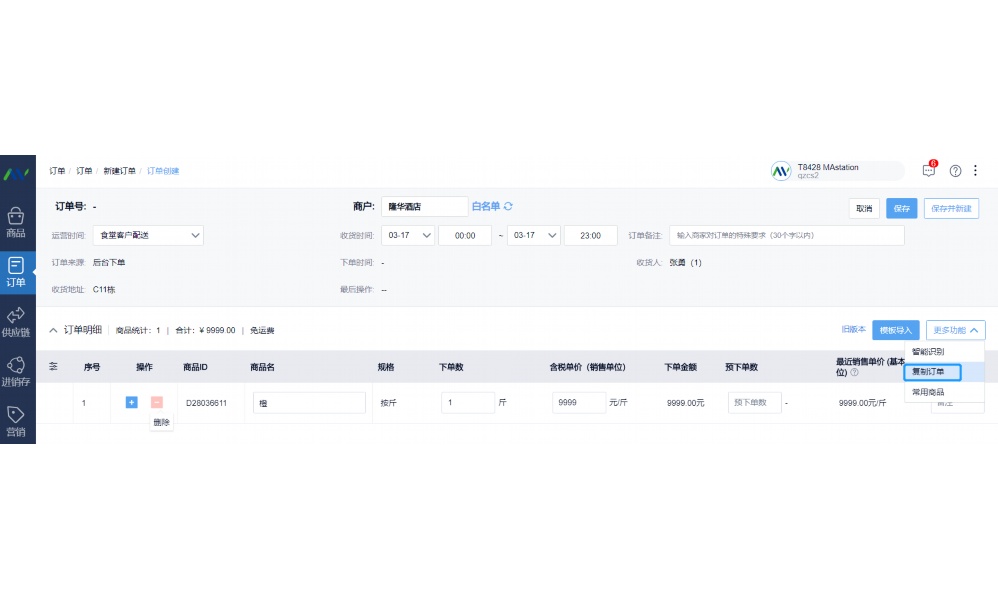
Task: Click first 订单 breadcrumb link
Action: [57, 171]
